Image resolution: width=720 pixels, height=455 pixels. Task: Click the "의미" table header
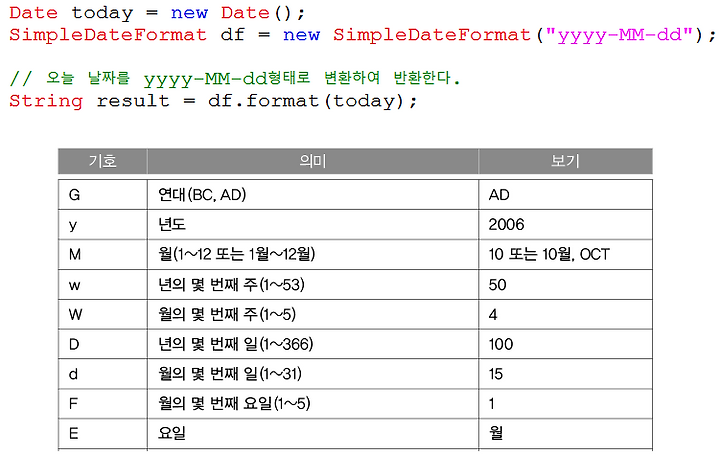[313, 161]
